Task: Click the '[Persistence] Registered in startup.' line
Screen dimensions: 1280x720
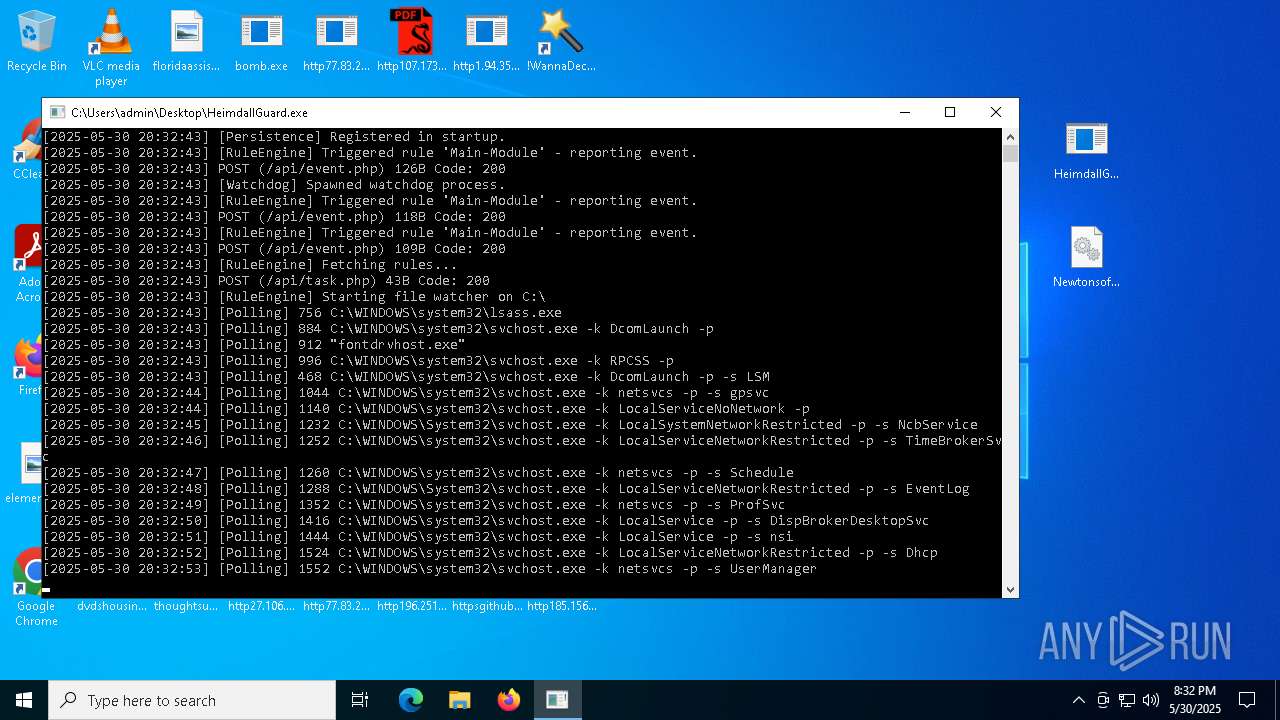Action: tap(274, 137)
